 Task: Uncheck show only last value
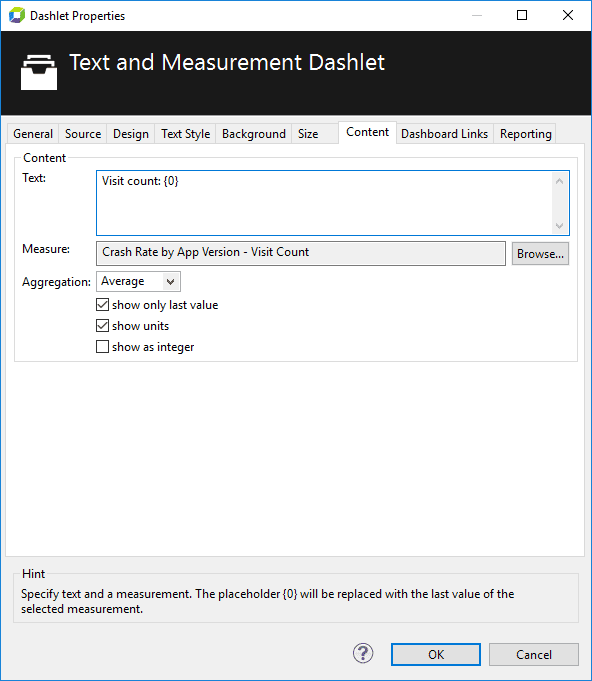pos(103,304)
